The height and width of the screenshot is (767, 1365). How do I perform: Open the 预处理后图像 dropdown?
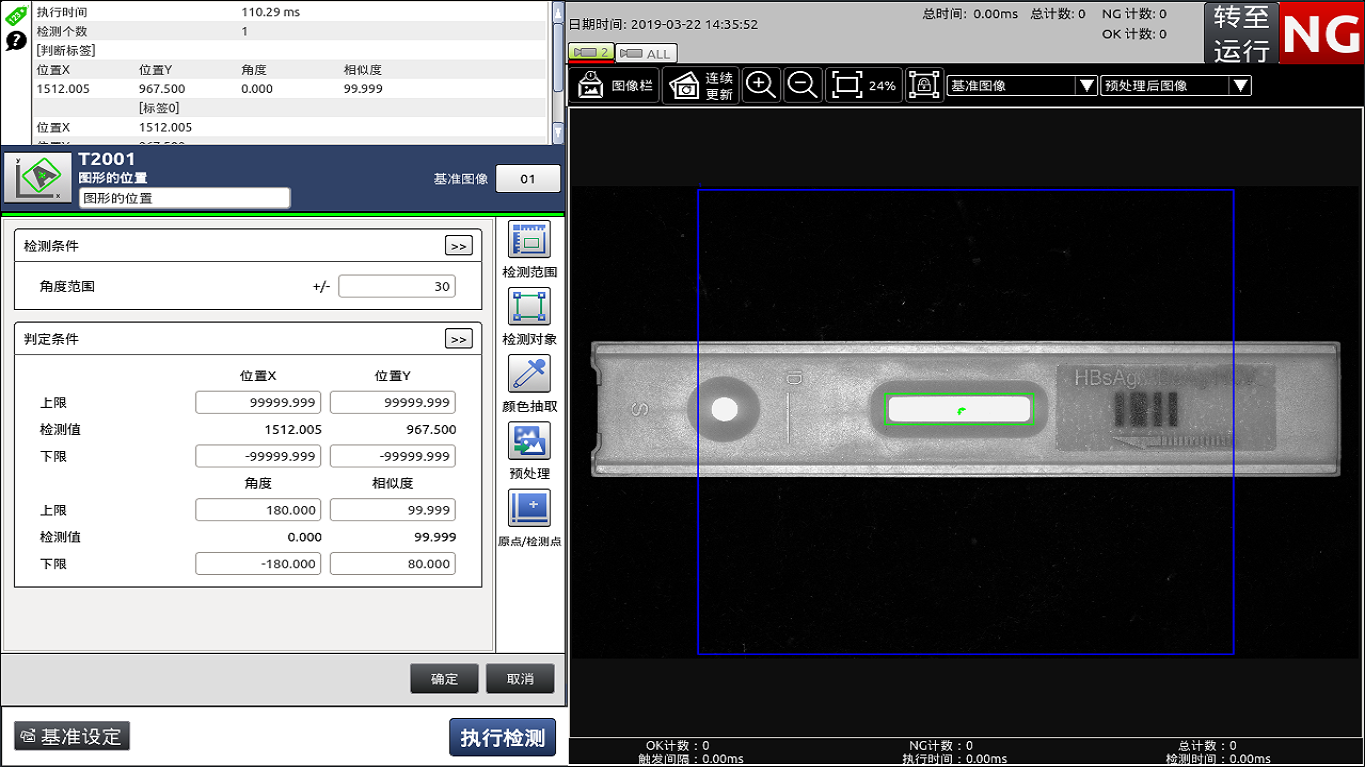point(1176,86)
